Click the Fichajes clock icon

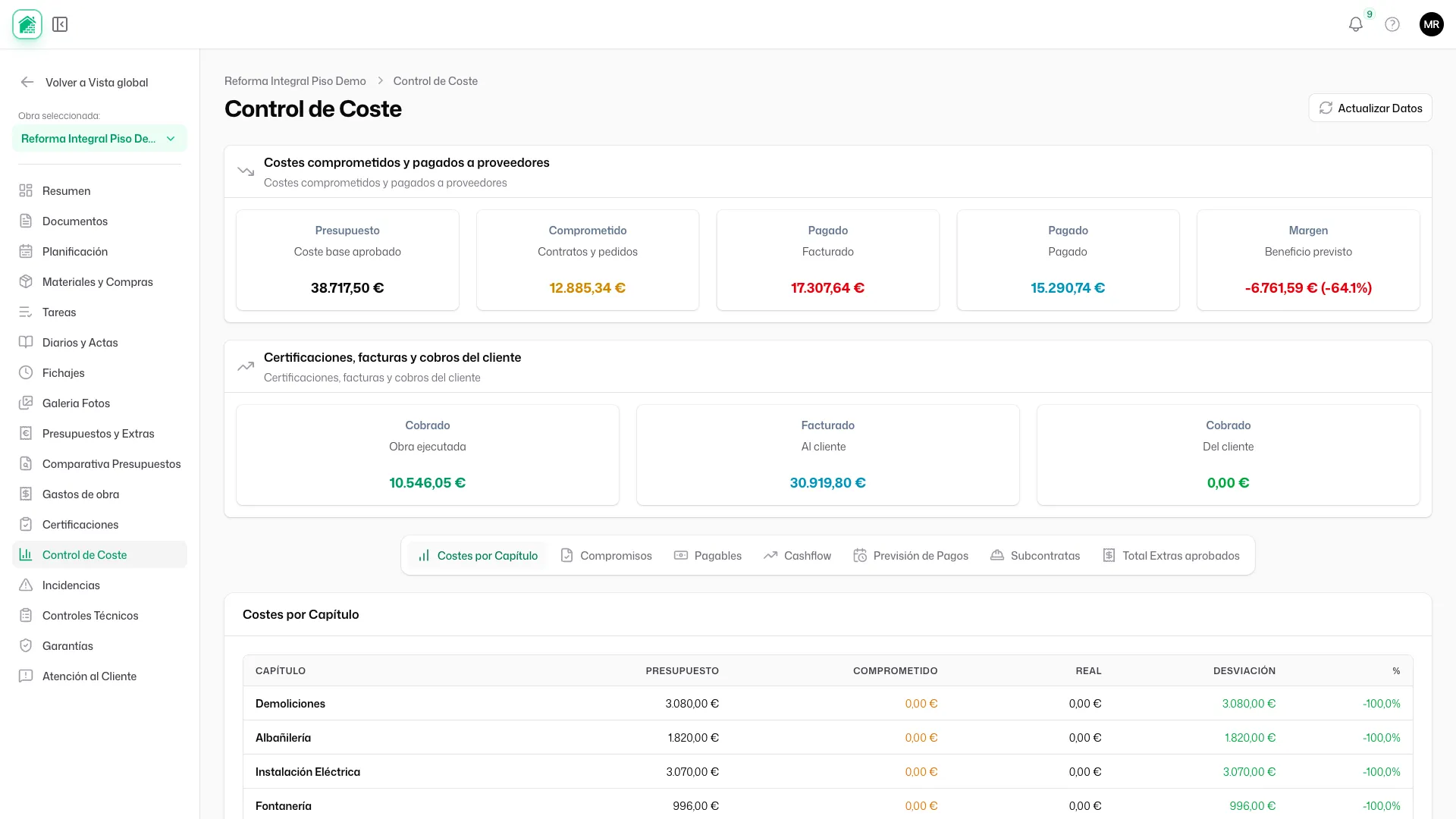(x=26, y=372)
